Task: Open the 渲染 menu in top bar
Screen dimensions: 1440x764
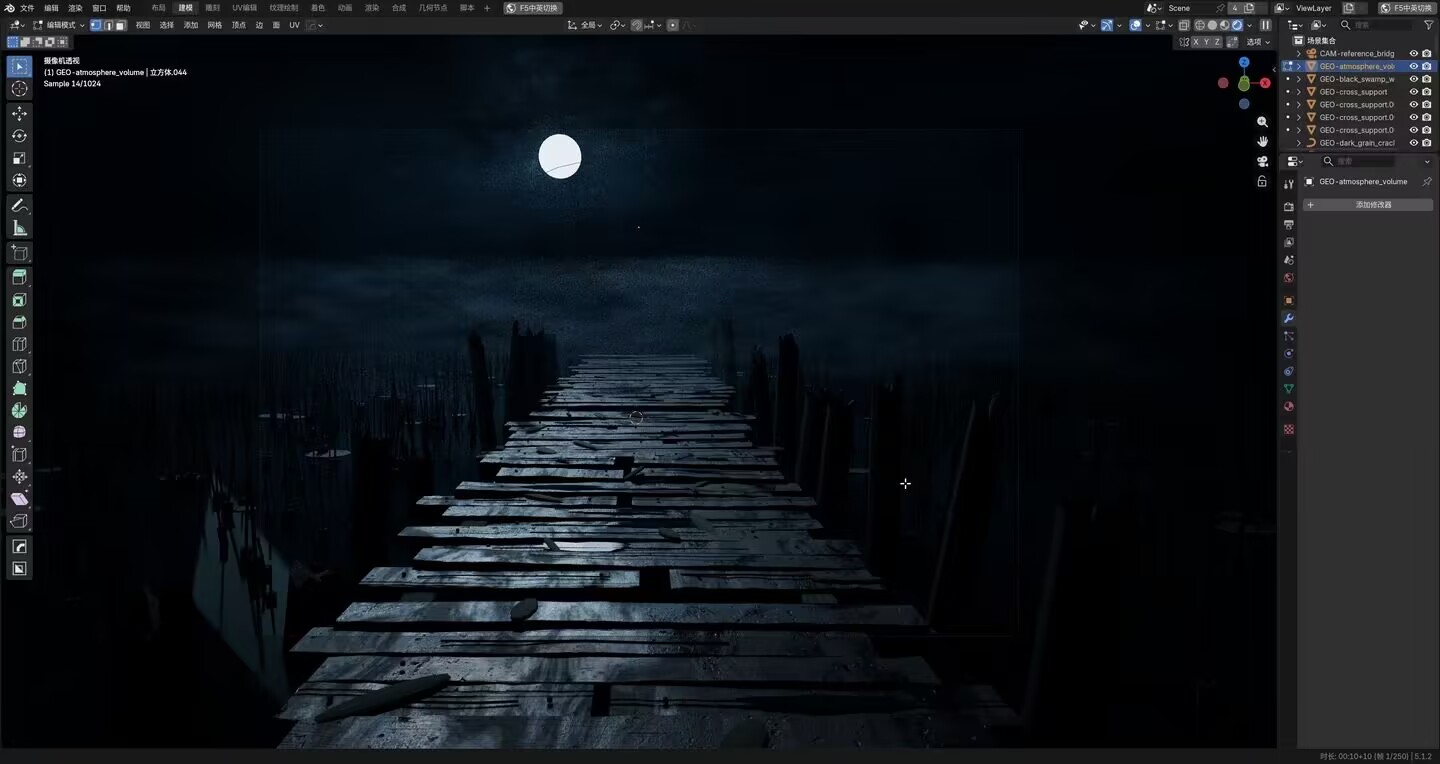Action: pos(75,8)
